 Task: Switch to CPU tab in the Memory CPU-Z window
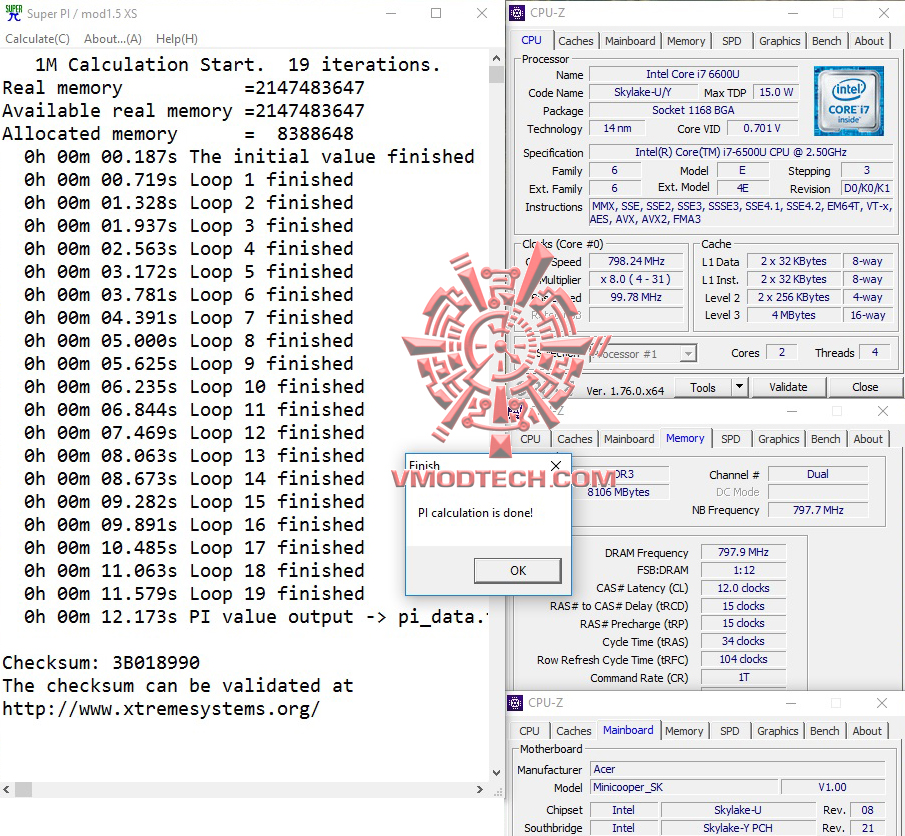pyautogui.click(x=530, y=439)
